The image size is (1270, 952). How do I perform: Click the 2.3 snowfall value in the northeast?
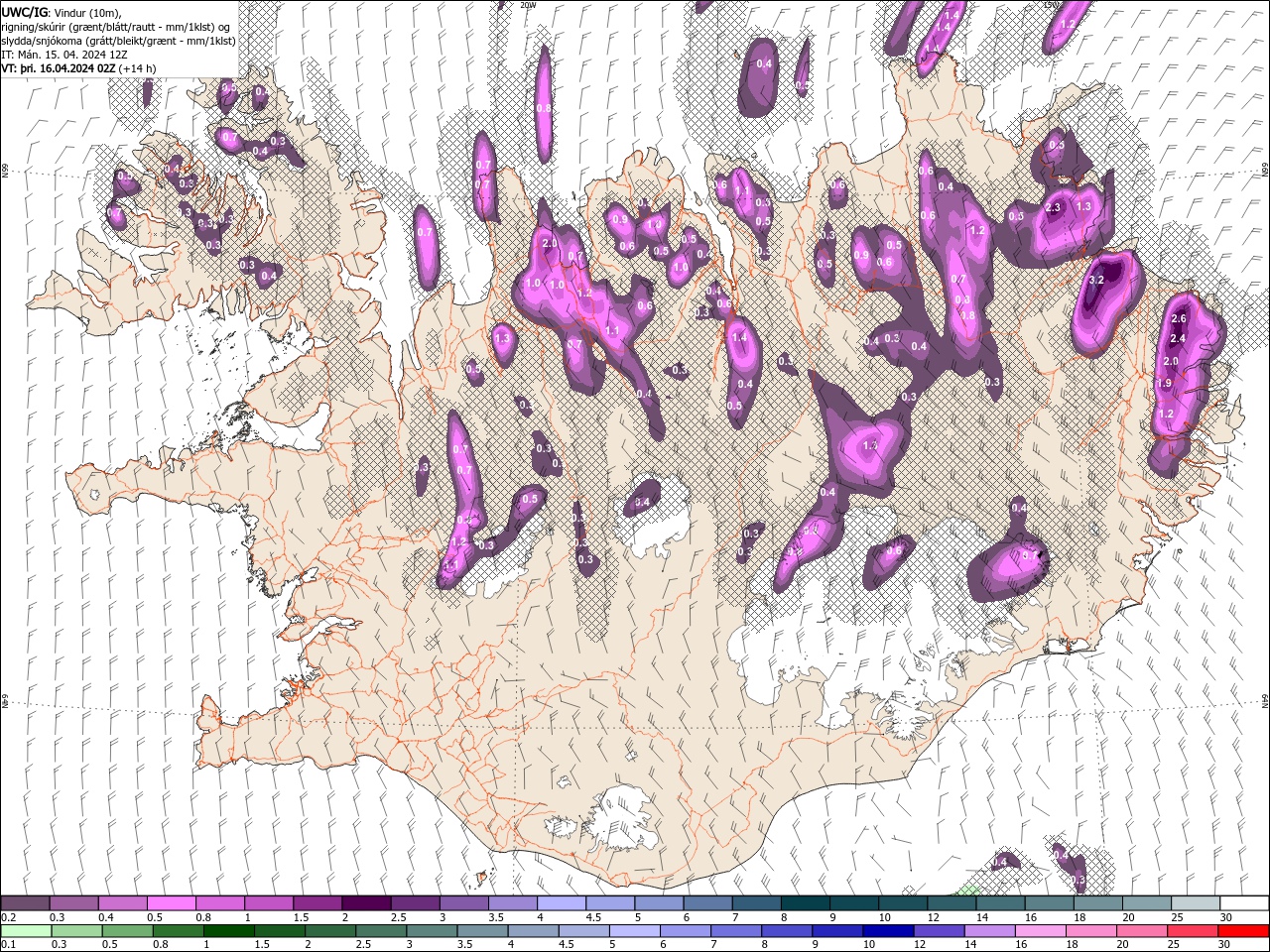pyautogui.click(x=1054, y=207)
